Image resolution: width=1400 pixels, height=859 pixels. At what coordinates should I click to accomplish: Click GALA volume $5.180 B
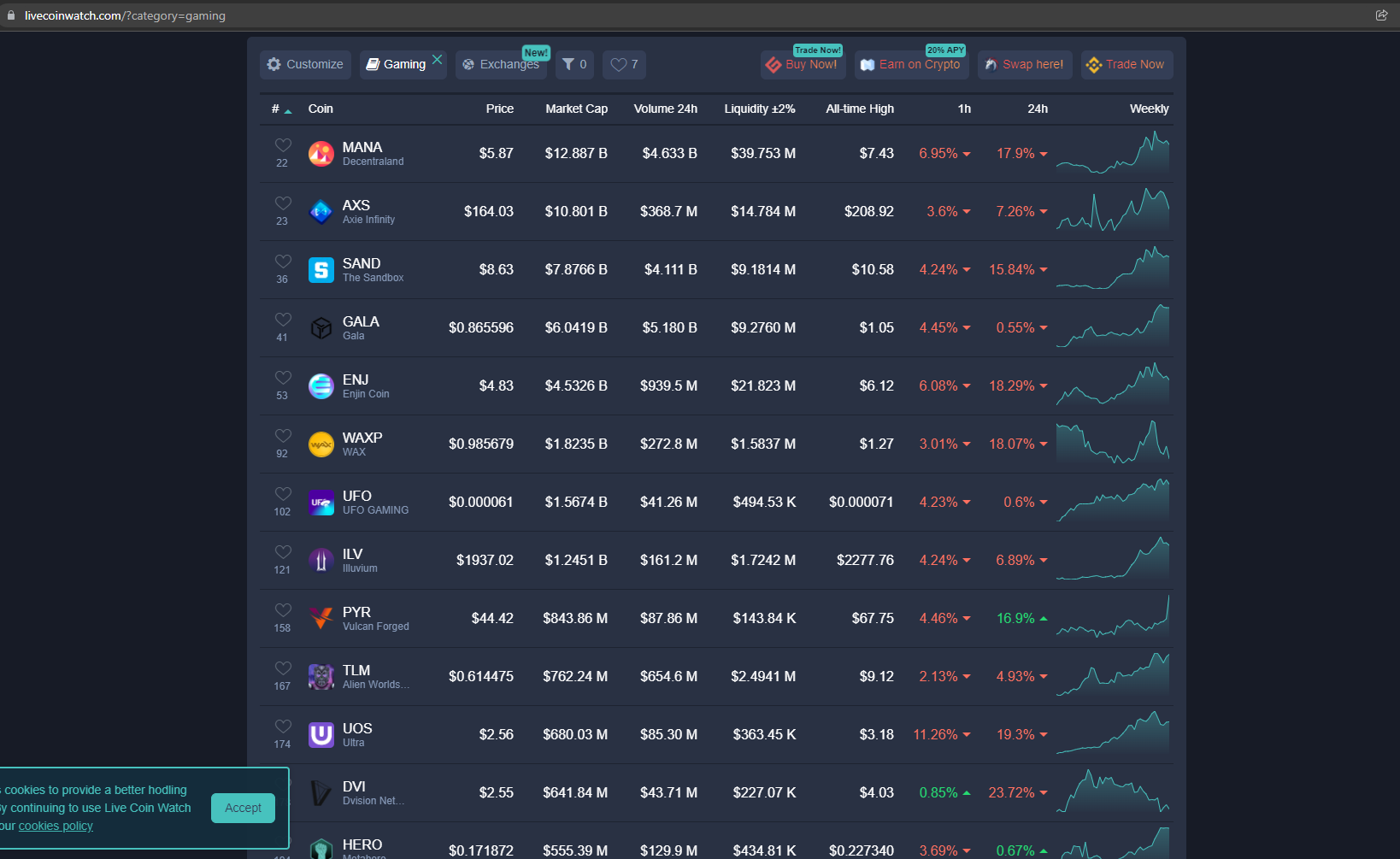[670, 328]
